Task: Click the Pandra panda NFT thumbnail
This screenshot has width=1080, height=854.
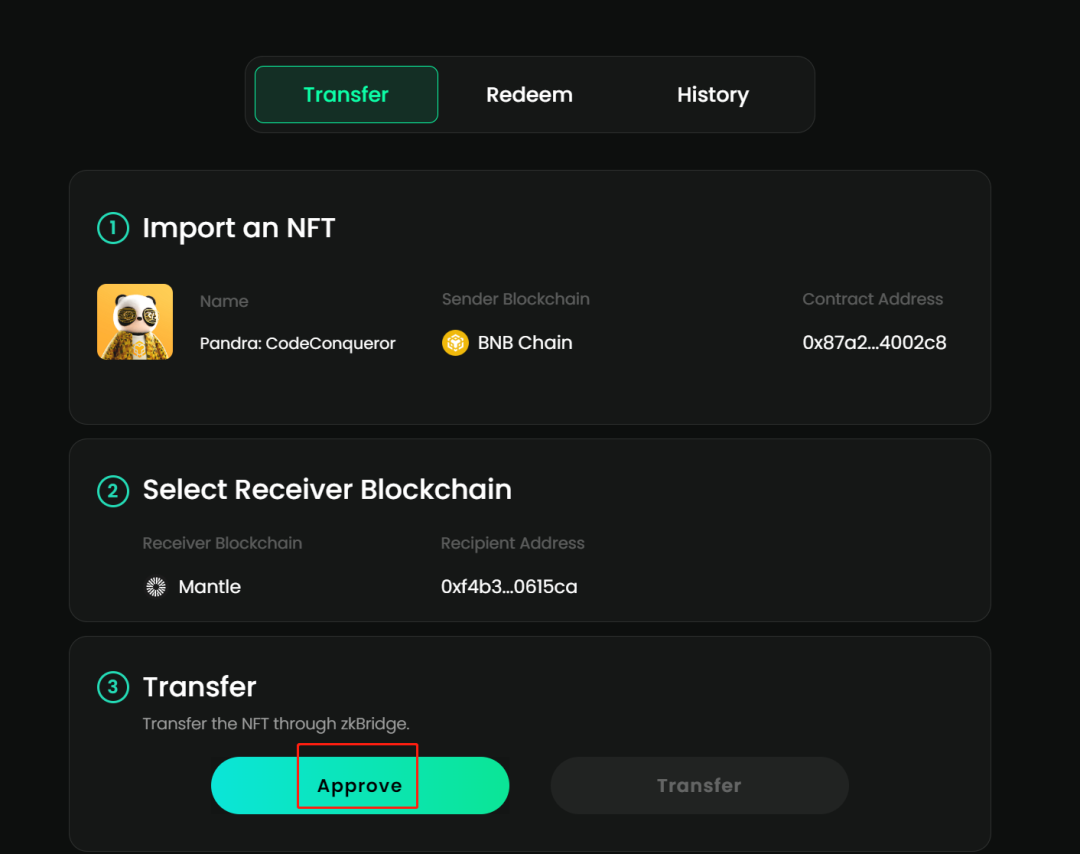Action: (135, 322)
